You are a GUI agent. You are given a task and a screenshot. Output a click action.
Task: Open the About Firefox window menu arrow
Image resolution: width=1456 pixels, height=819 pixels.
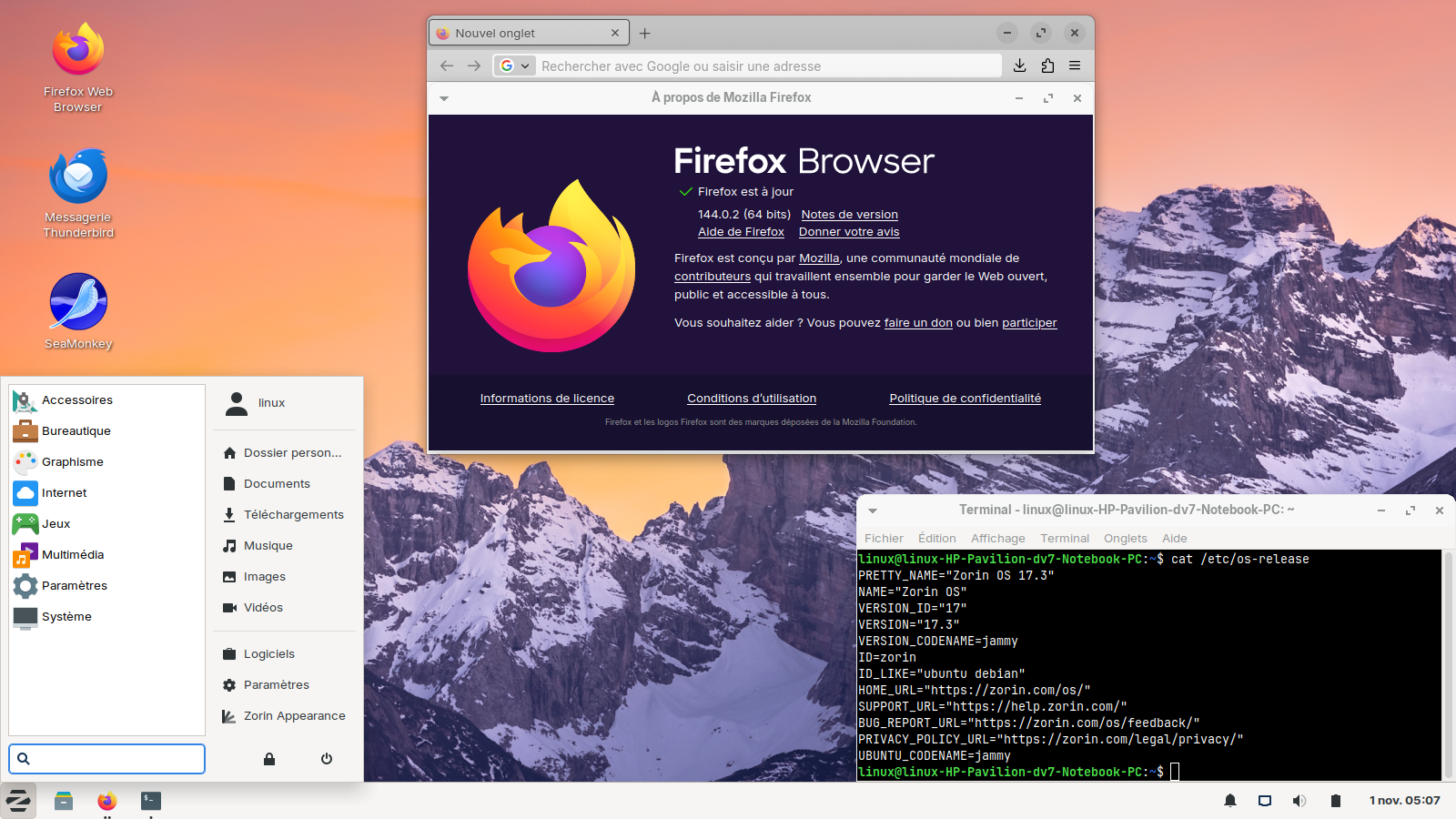tap(444, 98)
